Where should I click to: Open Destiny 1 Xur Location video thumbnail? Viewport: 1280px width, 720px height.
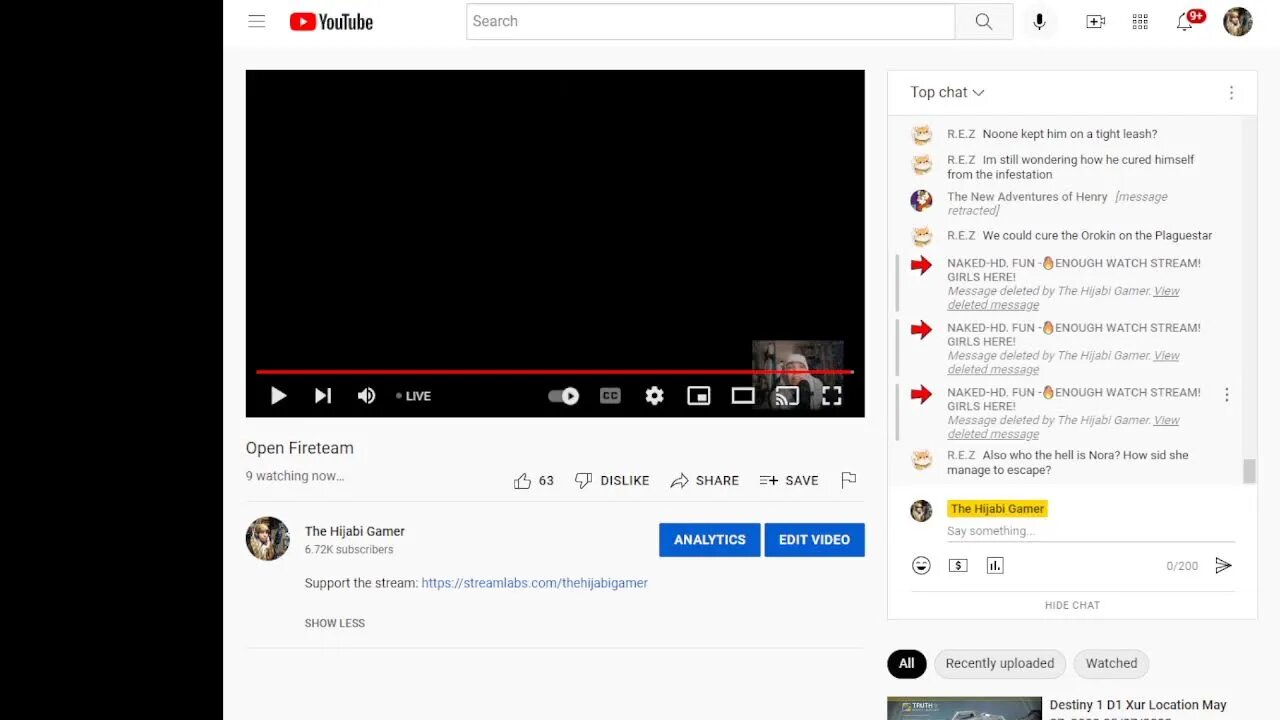[964, 708]
